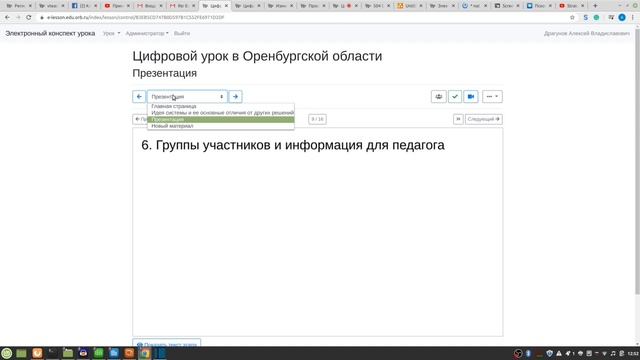Click 'Электронный конспект урока' brand link

coord(50,33)
